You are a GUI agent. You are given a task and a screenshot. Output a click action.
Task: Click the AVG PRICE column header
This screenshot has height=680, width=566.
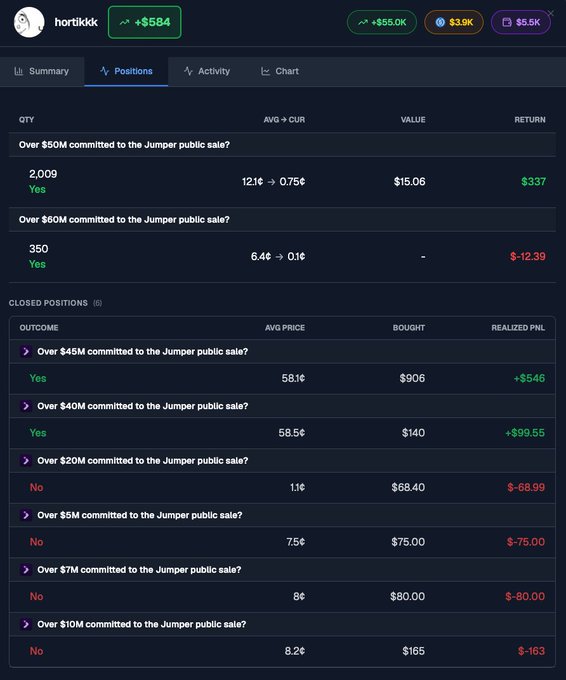pos(285,328)
